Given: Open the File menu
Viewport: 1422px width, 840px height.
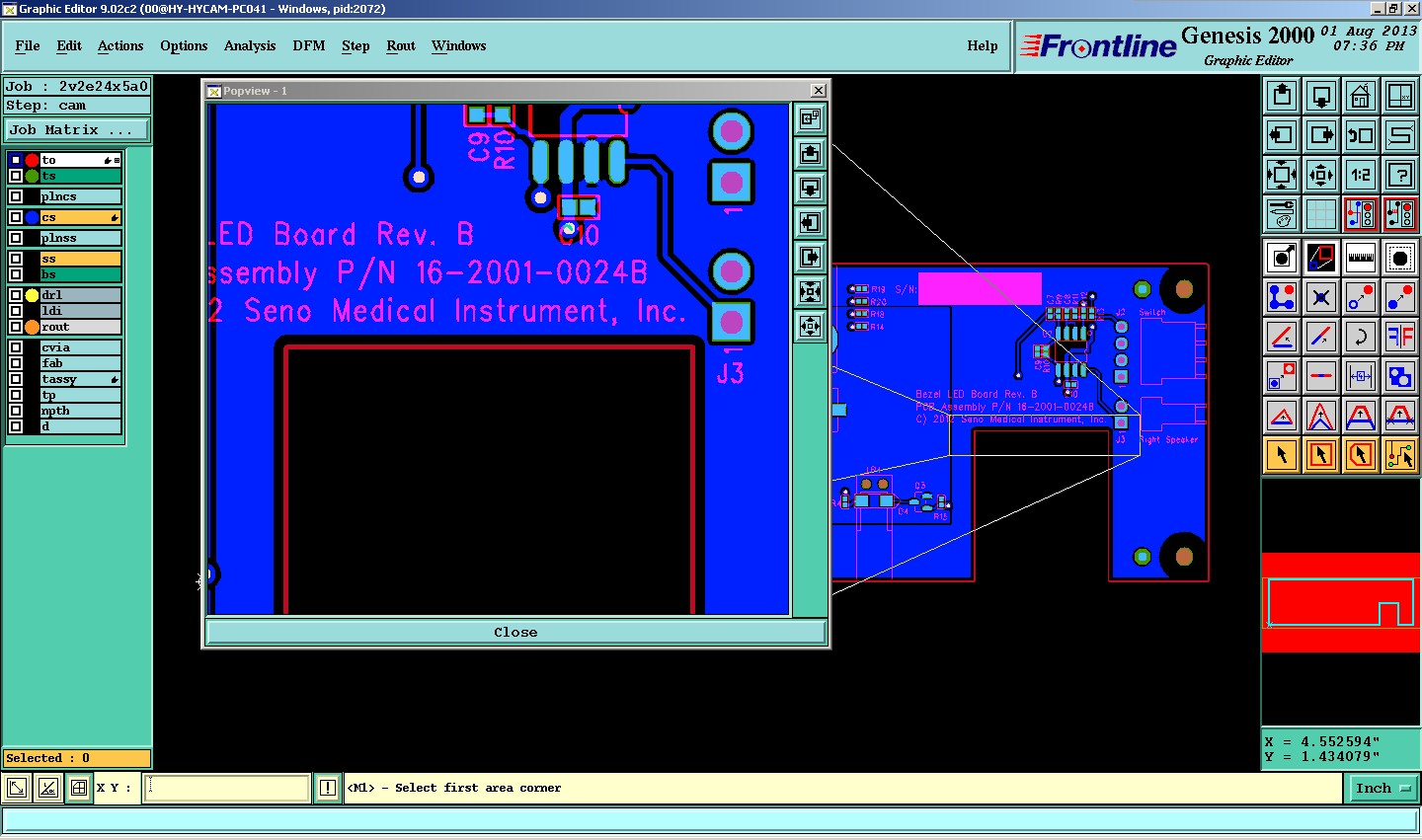Looking at the screenshot, I should [x=28, y=45].
